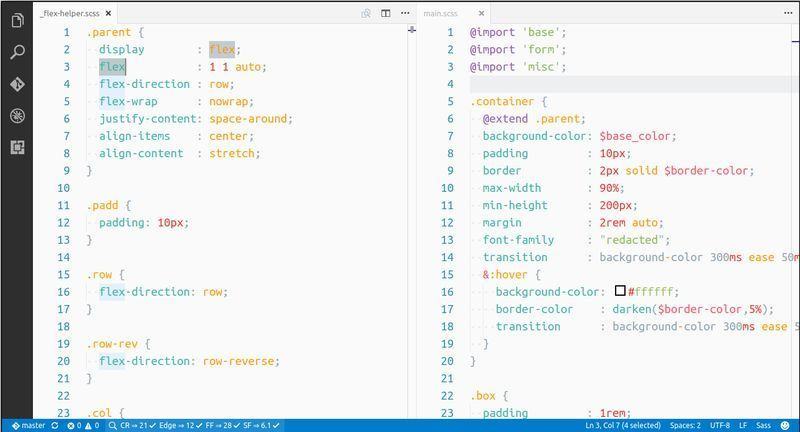Close the main.scss tab

point(481,13)
